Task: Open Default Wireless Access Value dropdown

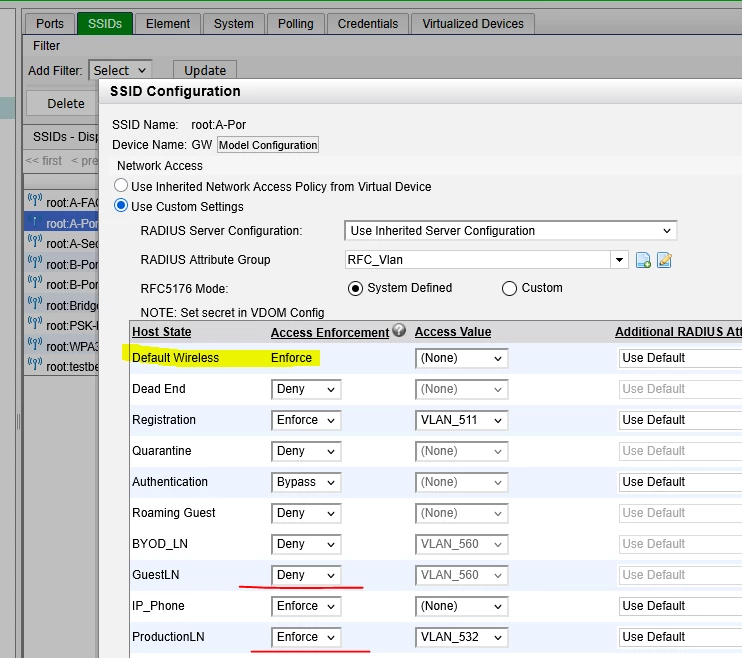Action: (x=461, y=358)
